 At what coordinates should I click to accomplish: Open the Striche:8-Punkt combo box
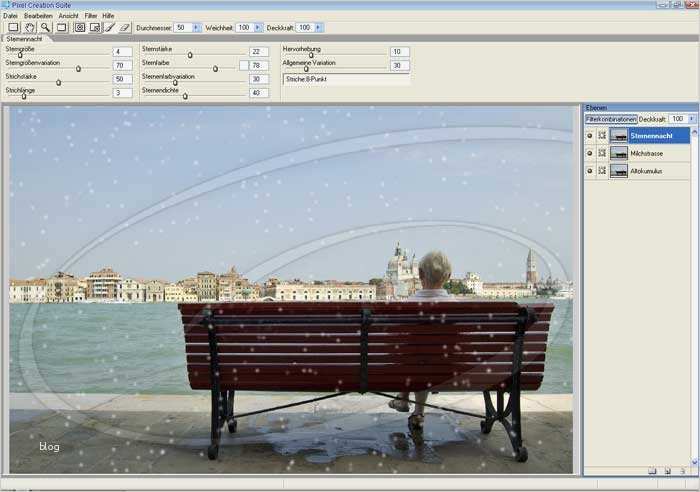pyautogui.click(x=346, y=79)
